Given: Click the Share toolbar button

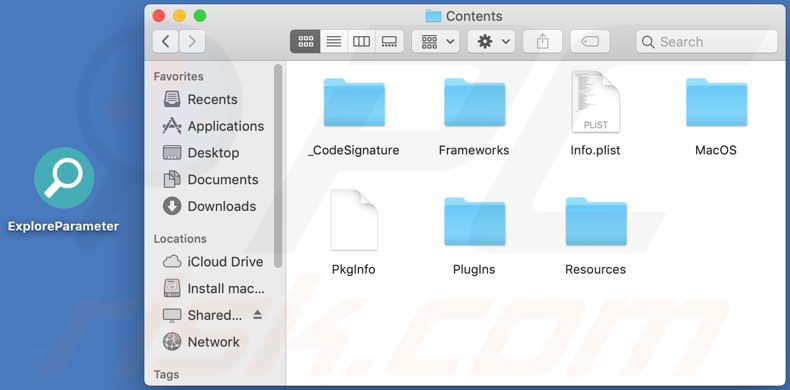Looking at the screenshot, I should tap(542, 41).
